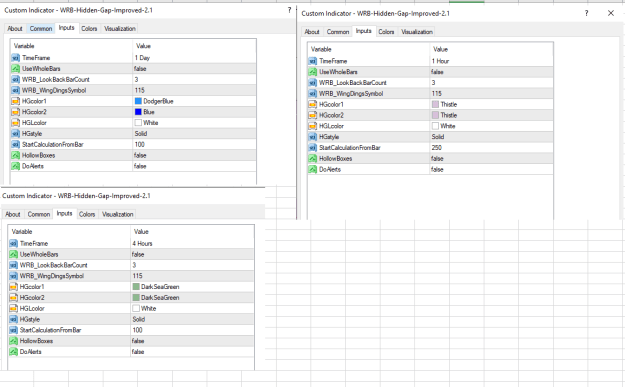Switch to Common tab in 1 Day dialog
Image resolution: width=625 pixels, height=387 pixels.
point(41,29)
